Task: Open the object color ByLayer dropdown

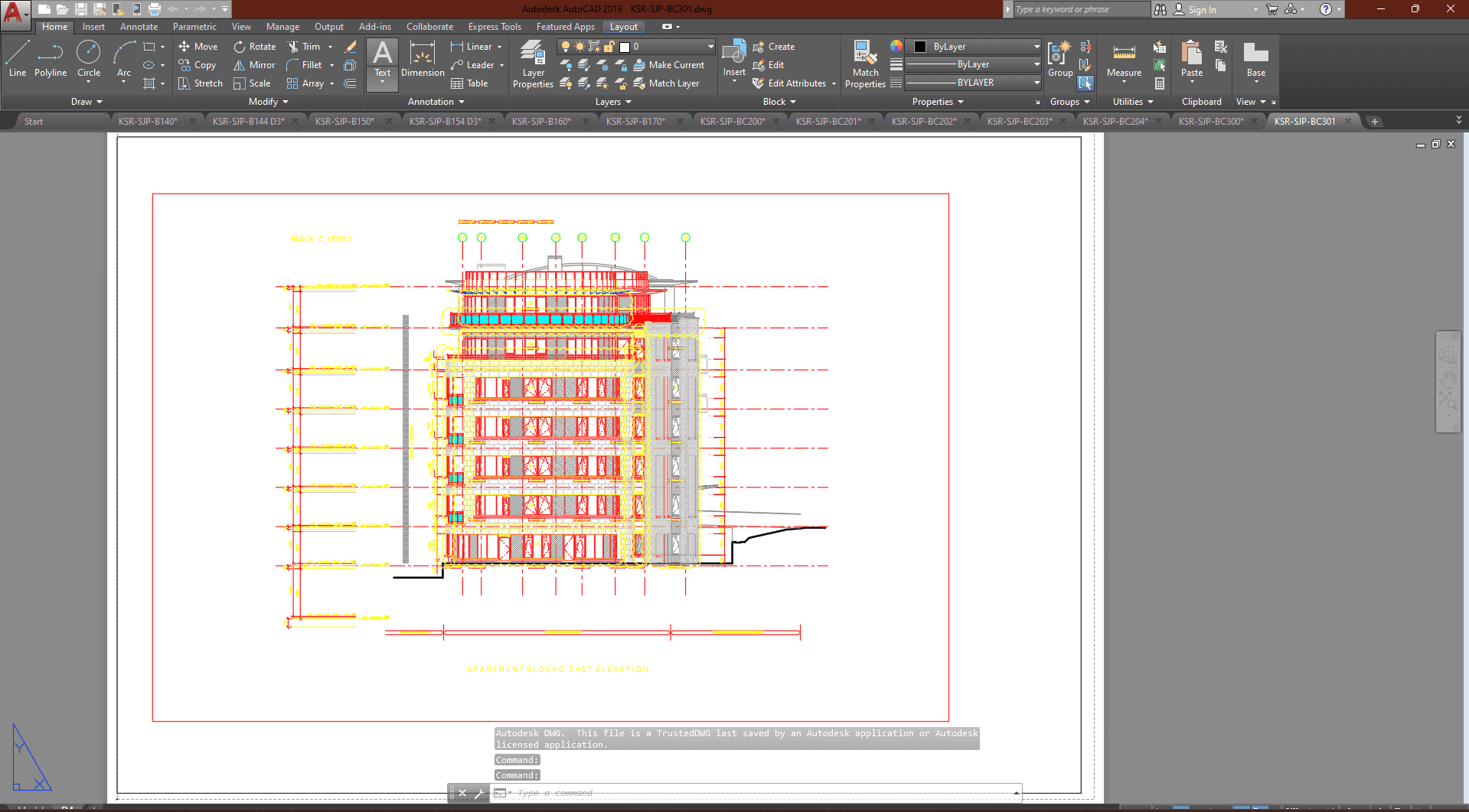Action: 973,47
